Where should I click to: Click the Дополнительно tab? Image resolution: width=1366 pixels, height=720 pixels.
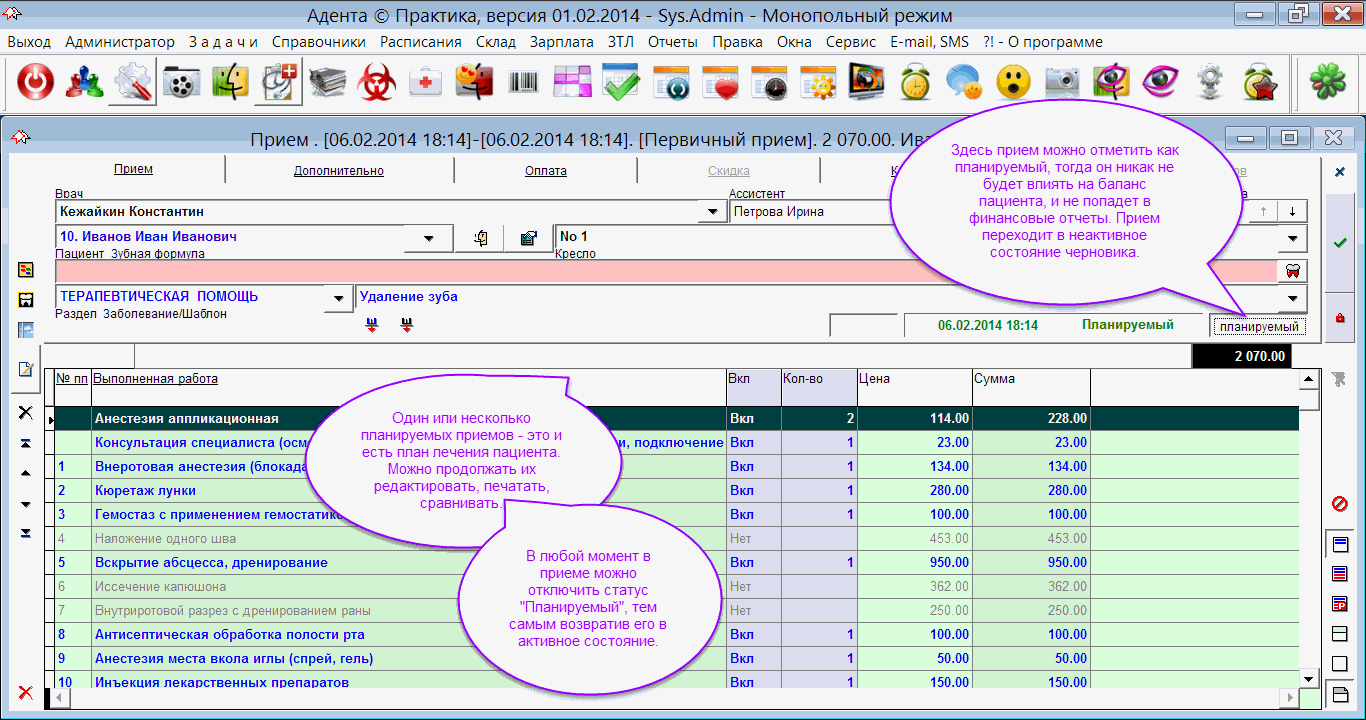point(338,171)
